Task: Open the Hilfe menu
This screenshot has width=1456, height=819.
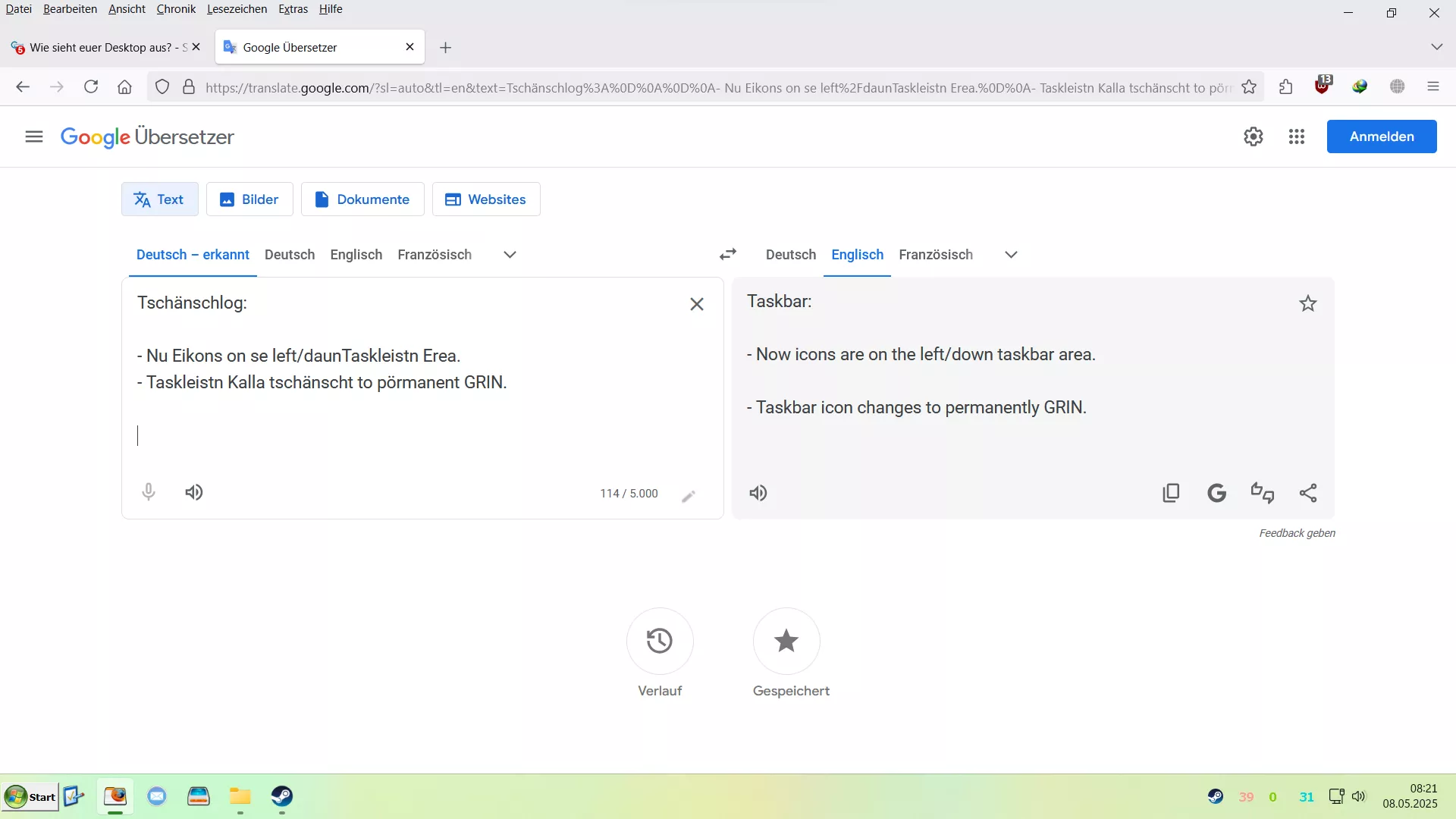Action: (x=331, y=9)
